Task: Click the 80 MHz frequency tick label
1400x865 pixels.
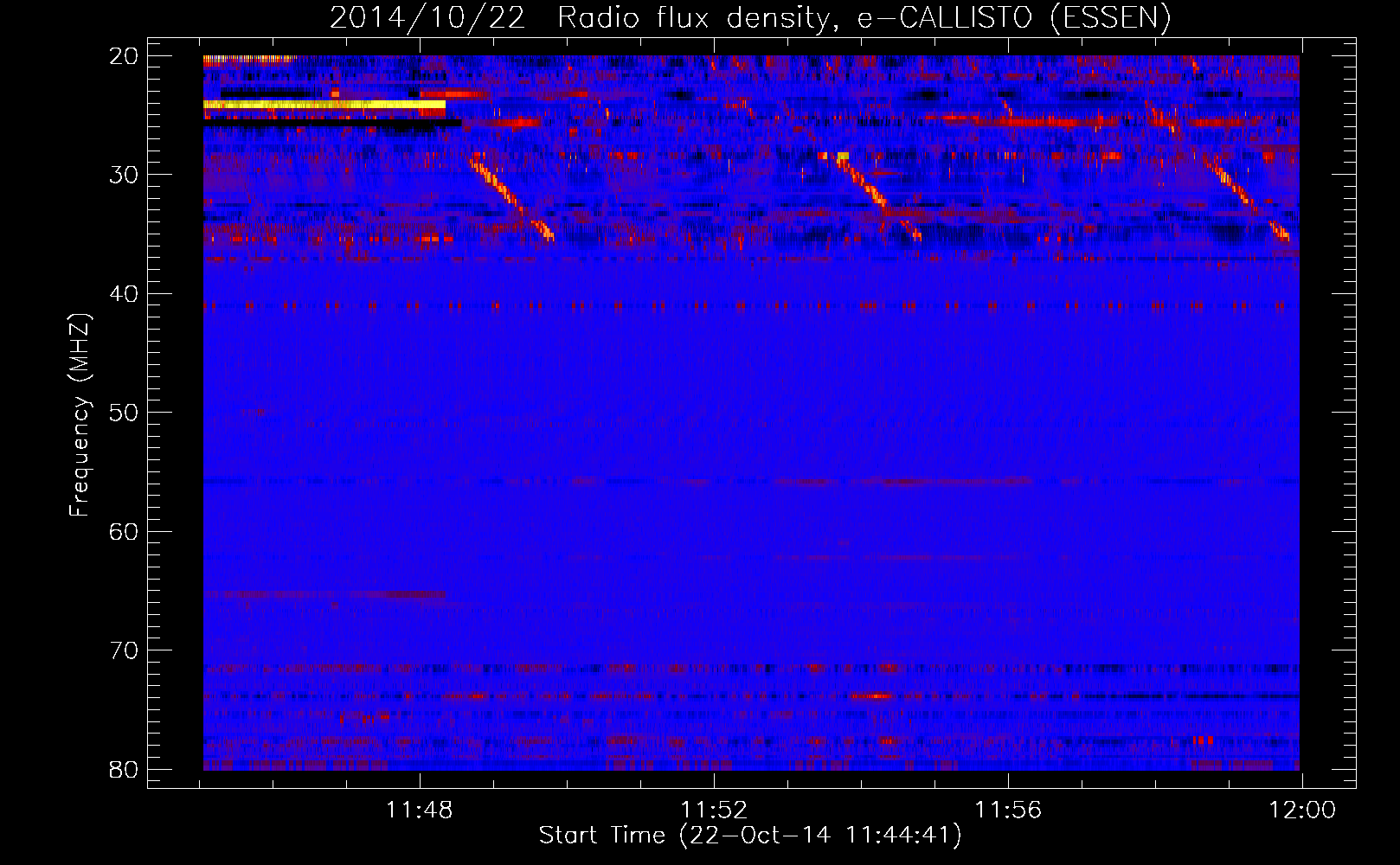Action: [x=124, y=769]
